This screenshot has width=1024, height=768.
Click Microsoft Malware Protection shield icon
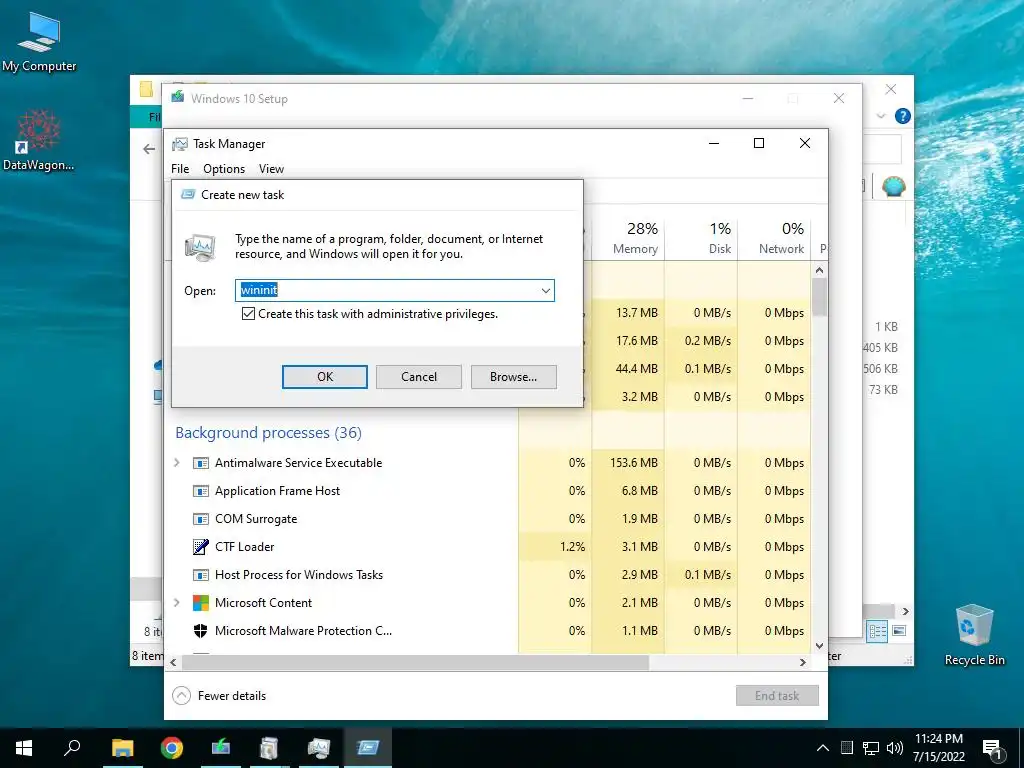coord(200,631)
